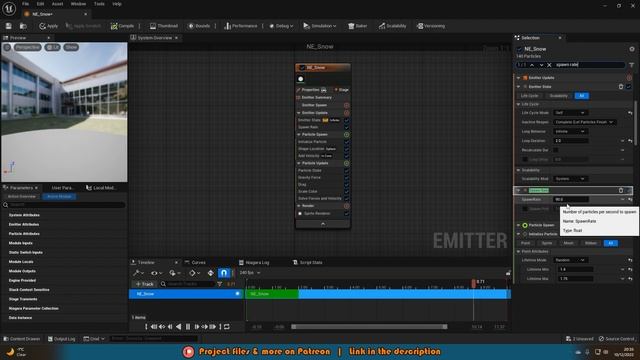Click the Apply toolbar button

pos(49,26)
